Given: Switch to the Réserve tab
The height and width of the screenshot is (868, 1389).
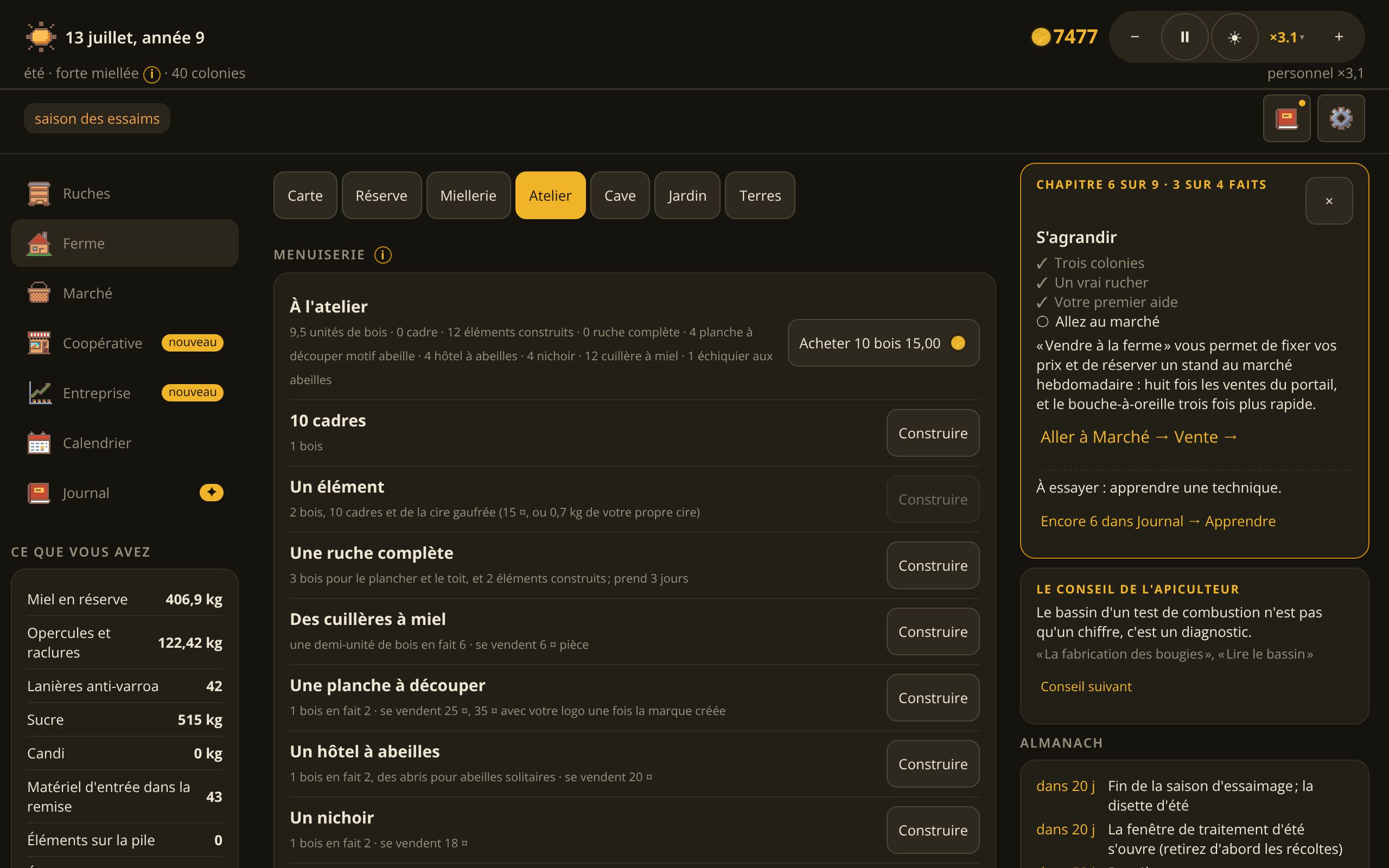Looking at the screenshot, I should (381, 195).
